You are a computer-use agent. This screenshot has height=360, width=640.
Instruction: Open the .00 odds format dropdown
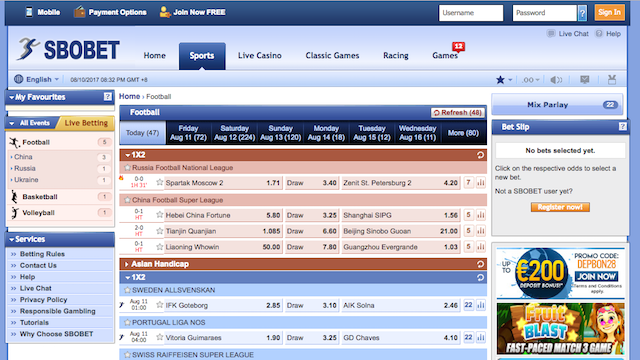click(x=531, y=80)
